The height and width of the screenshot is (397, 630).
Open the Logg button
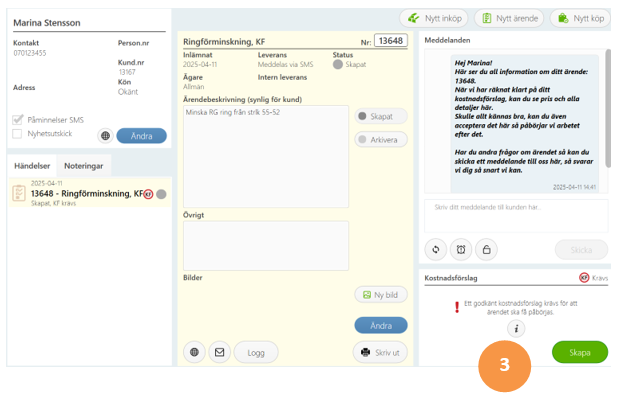coord(256,352)
